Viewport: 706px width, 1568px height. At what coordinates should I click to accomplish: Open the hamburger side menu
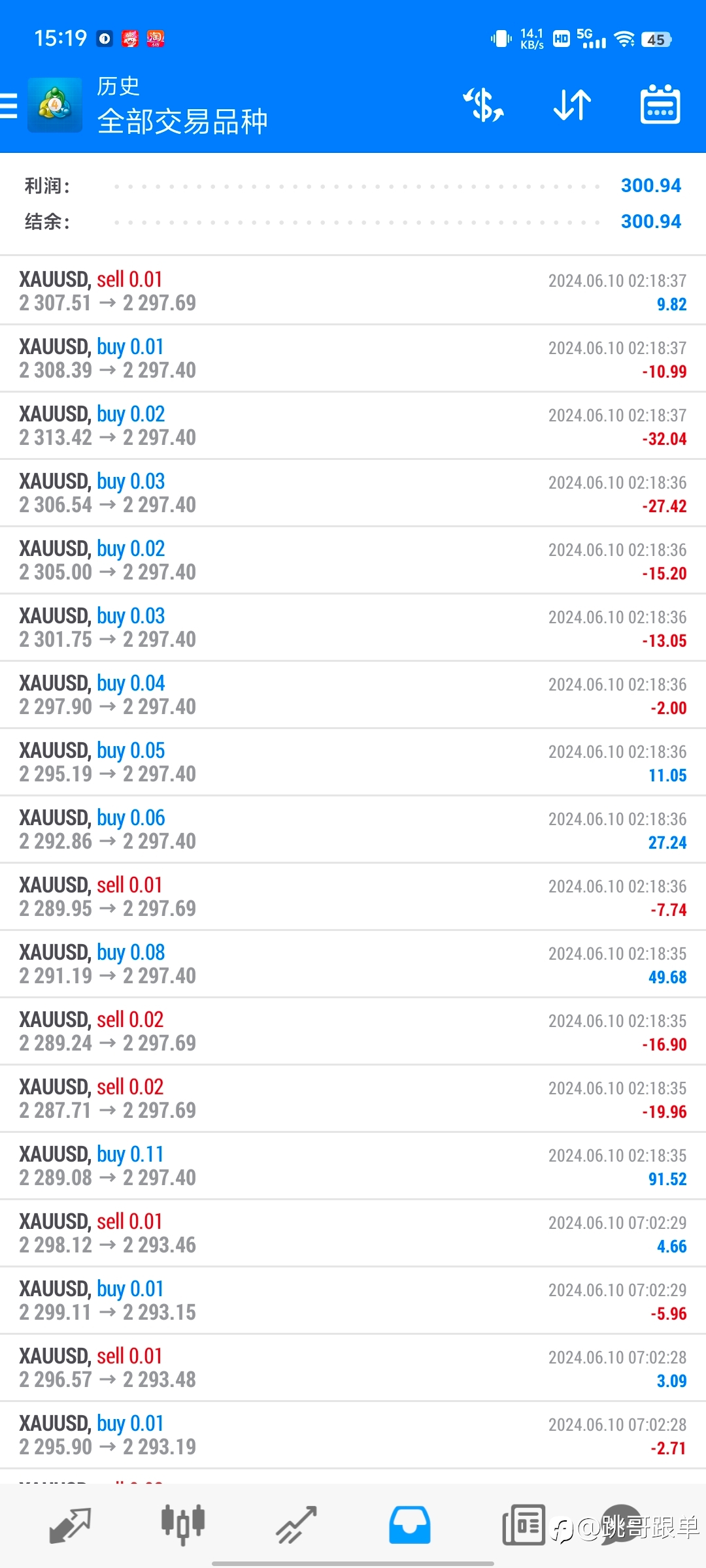coord(9,105)
